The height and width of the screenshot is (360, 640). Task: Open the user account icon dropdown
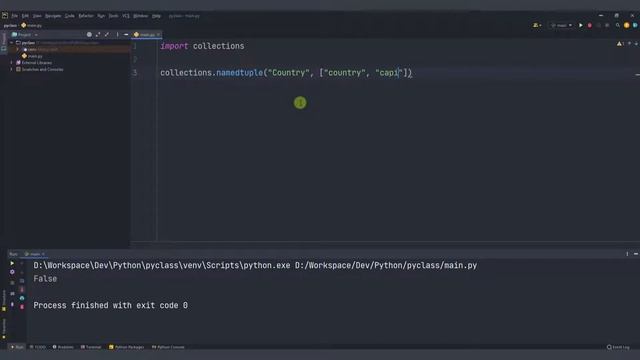pos(537,25)
